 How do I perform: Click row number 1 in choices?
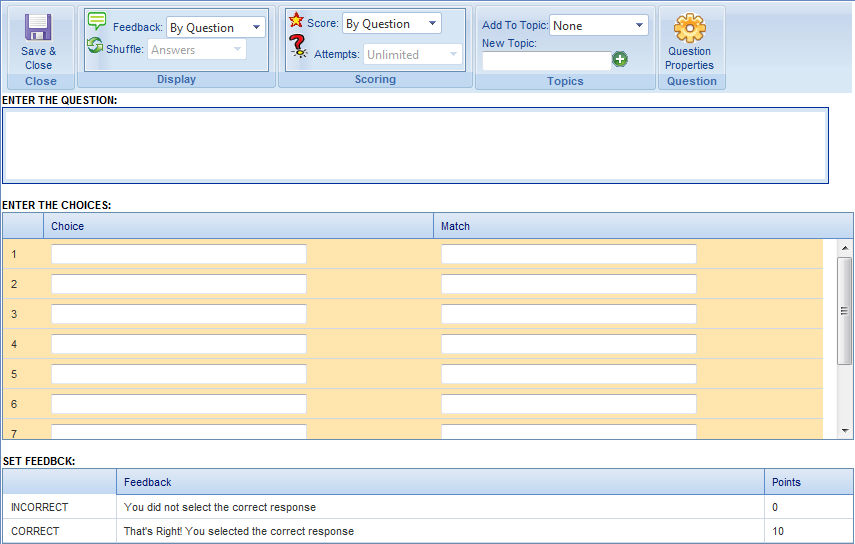pyautogui.click(x=14, y=254)
